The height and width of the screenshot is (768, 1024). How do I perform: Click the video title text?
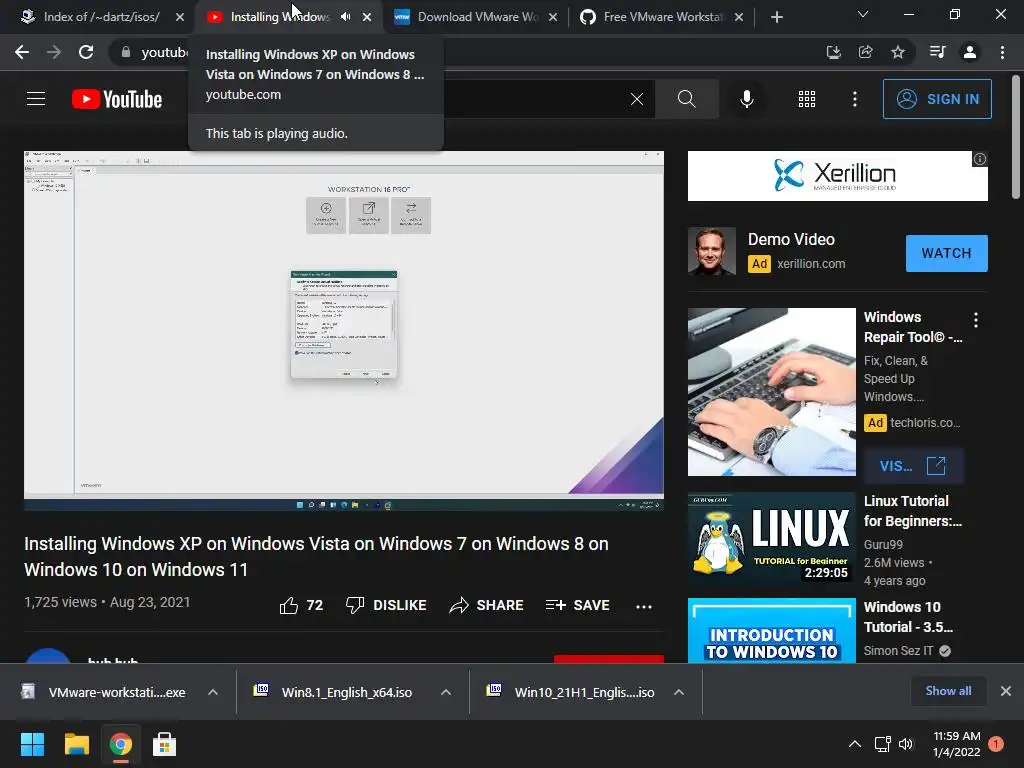(316, 556)
